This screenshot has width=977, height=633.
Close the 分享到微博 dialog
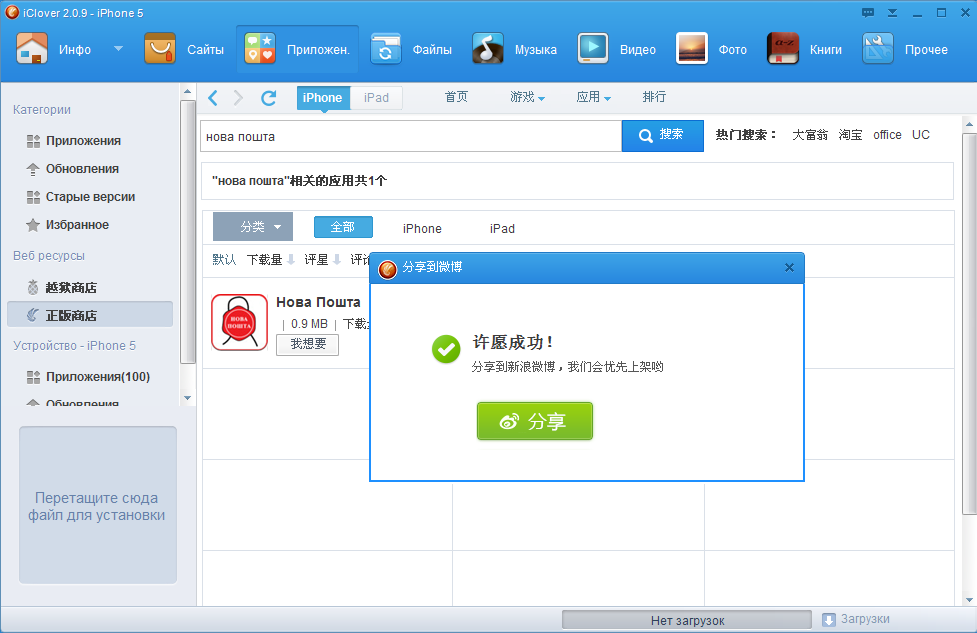point(789,267)
